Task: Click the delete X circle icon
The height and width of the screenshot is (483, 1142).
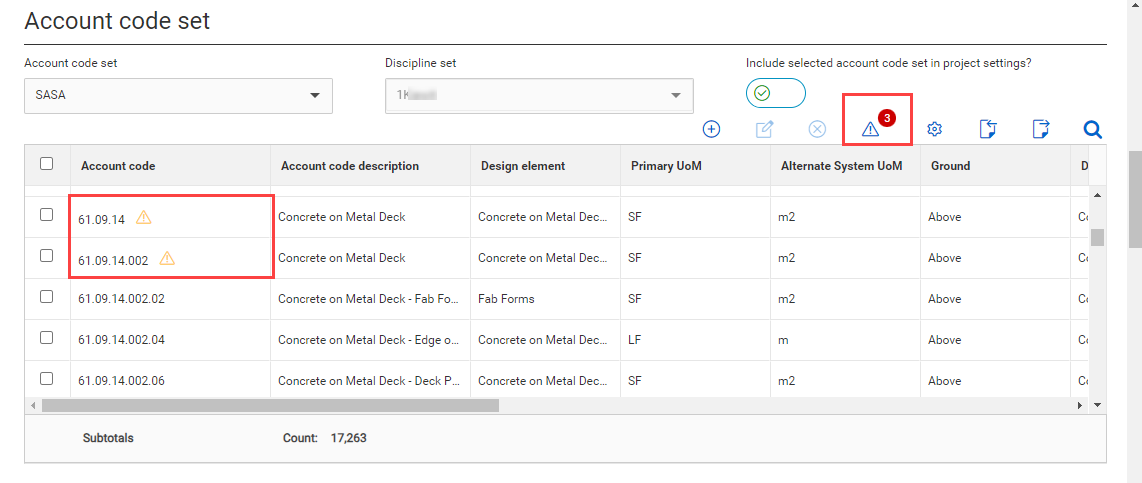Action: pos(817,129)
